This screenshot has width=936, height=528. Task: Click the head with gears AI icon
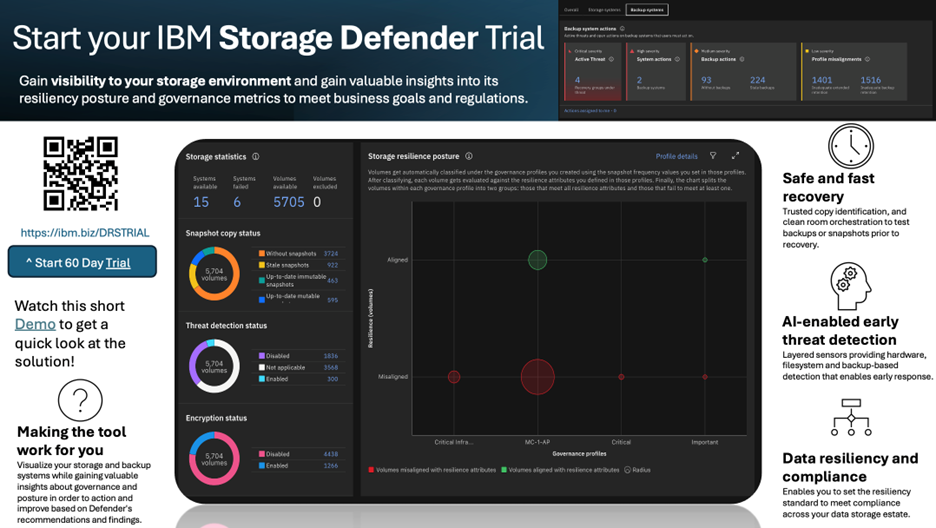pos(850,286)
